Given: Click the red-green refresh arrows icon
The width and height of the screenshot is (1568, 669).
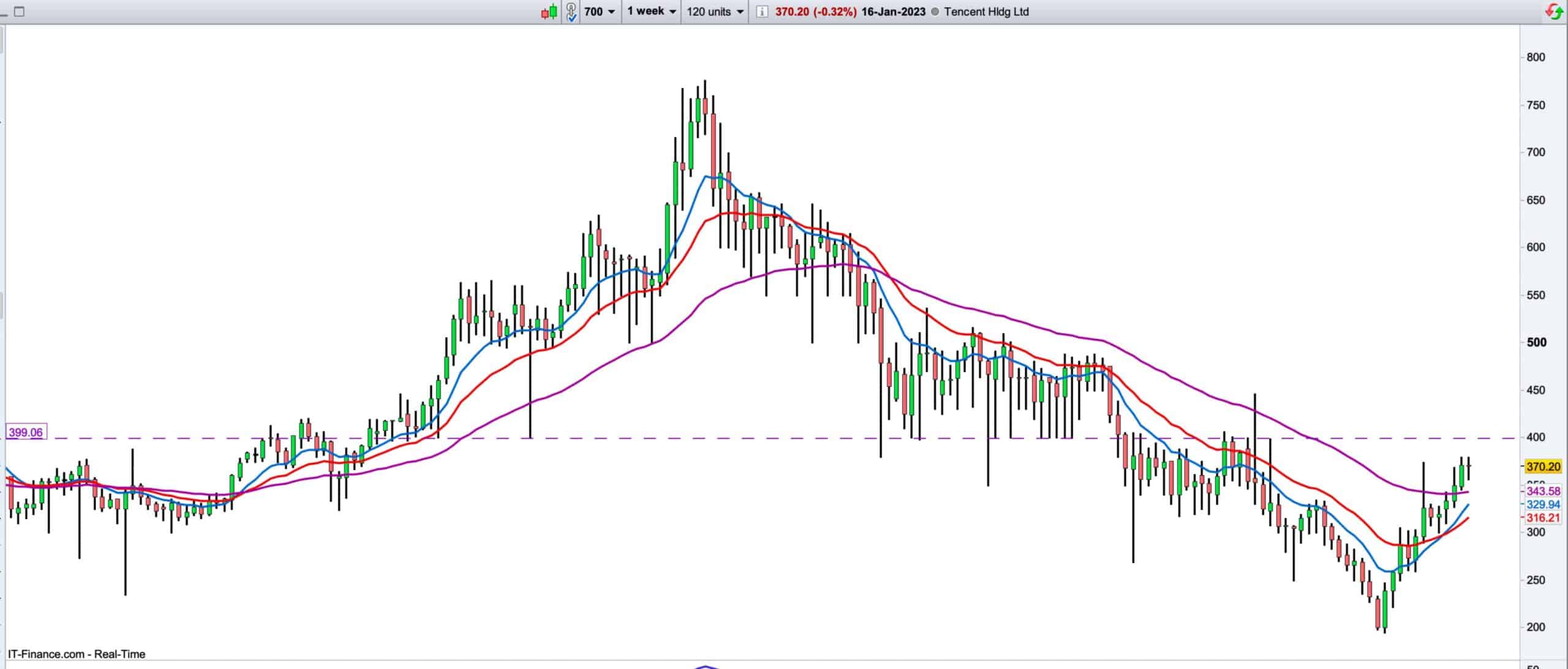Looking at the screenshot, I should [1553, 12].
